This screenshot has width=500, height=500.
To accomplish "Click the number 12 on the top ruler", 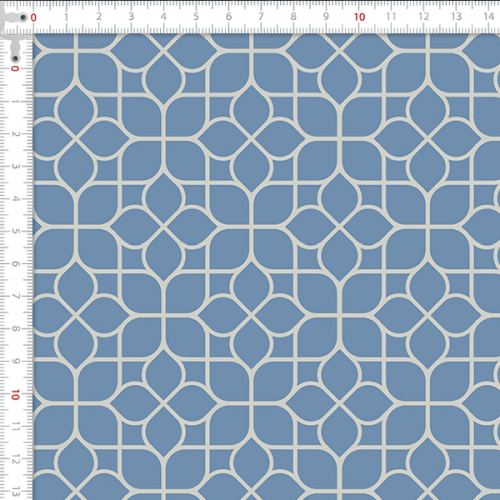I will tap(424, 16).
